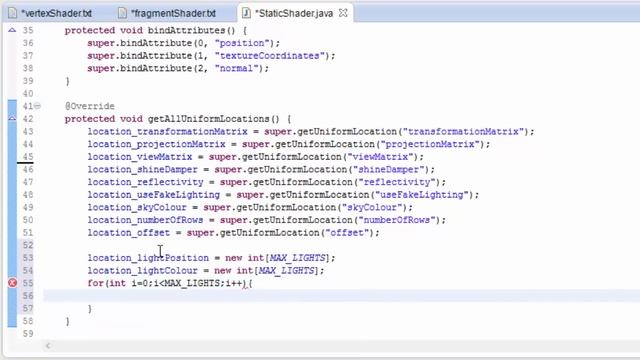Click location_reflectivity variable
Image resolution: width=640 pixels, height=360 pixels.
pyautogui.click(x=145, y=182)
